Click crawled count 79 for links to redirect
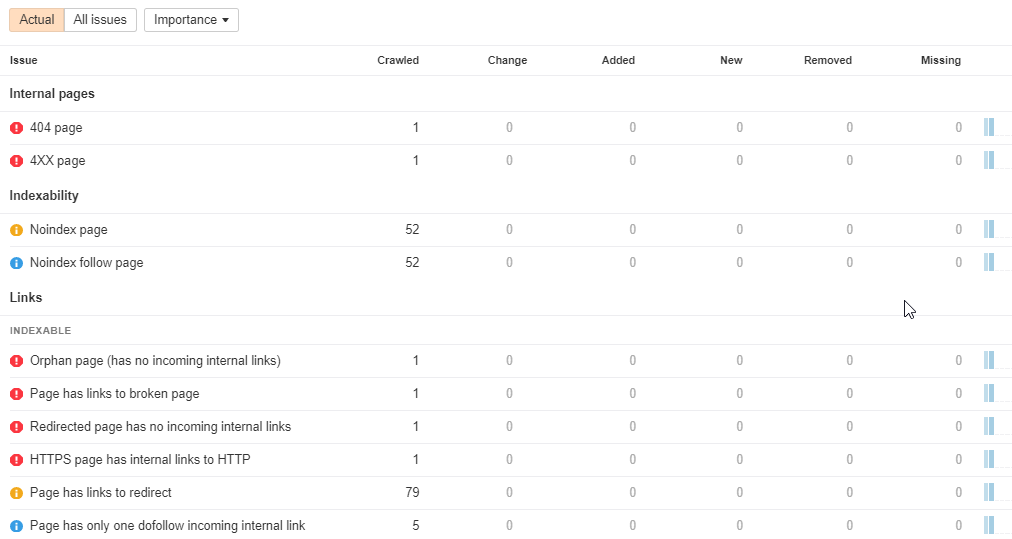Image resolution: width=1012 pixels, height=539 pixels. coord(412,493)
